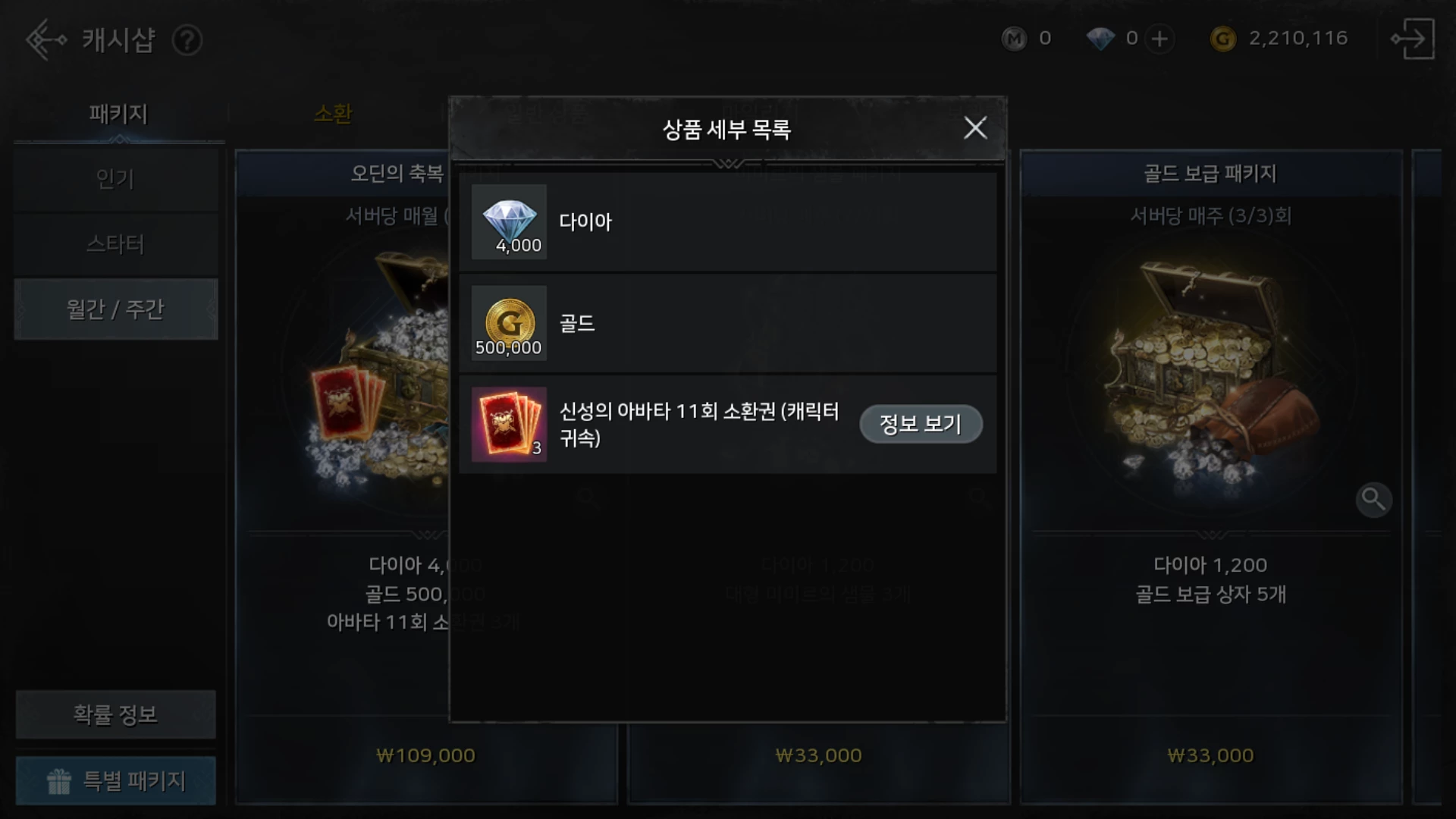Click the plus icon to add diamonds
Image resolution: width=1456 pixels, height=819 pixels.
pyautogui.click(x=1159, y=39)
